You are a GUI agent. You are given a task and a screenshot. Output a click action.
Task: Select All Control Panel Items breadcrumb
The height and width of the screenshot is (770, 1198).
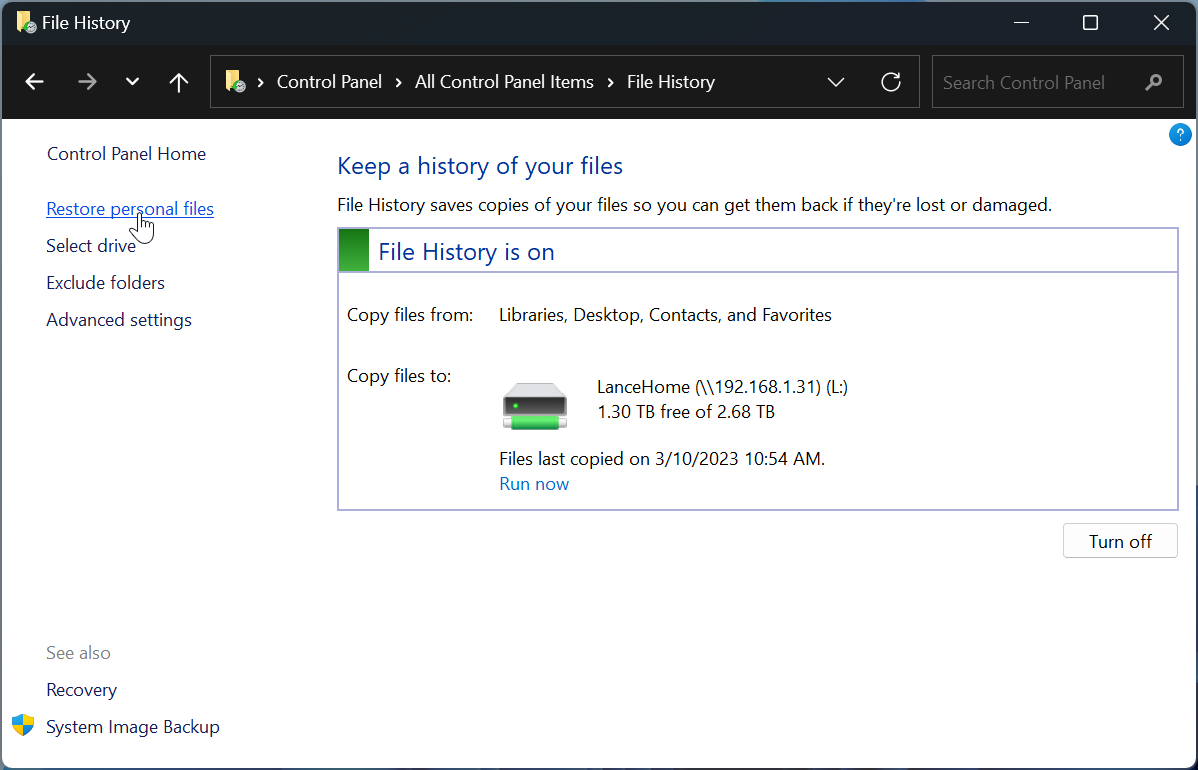coord(504,82)
